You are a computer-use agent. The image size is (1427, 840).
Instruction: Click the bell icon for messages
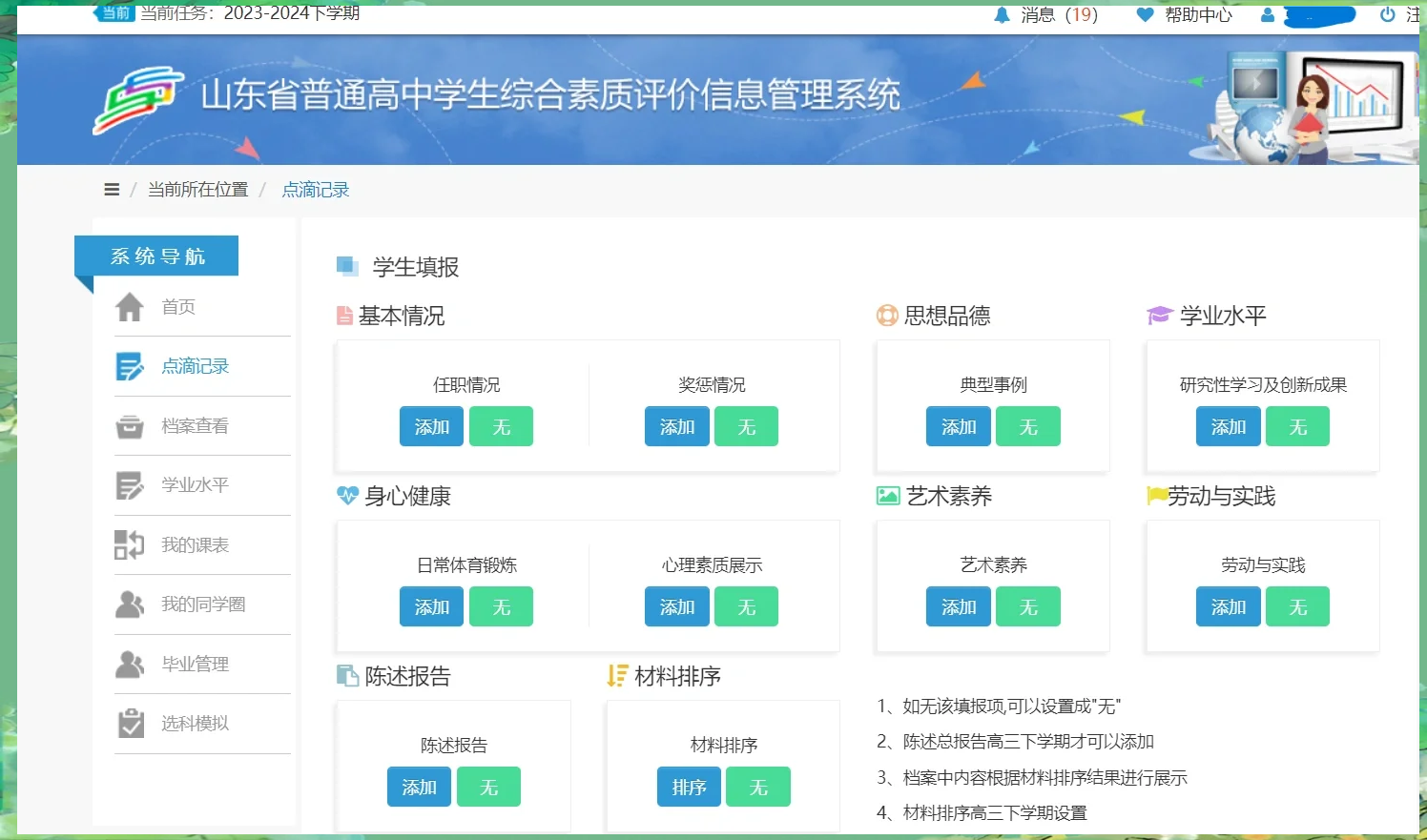[x=1002, y=15]
